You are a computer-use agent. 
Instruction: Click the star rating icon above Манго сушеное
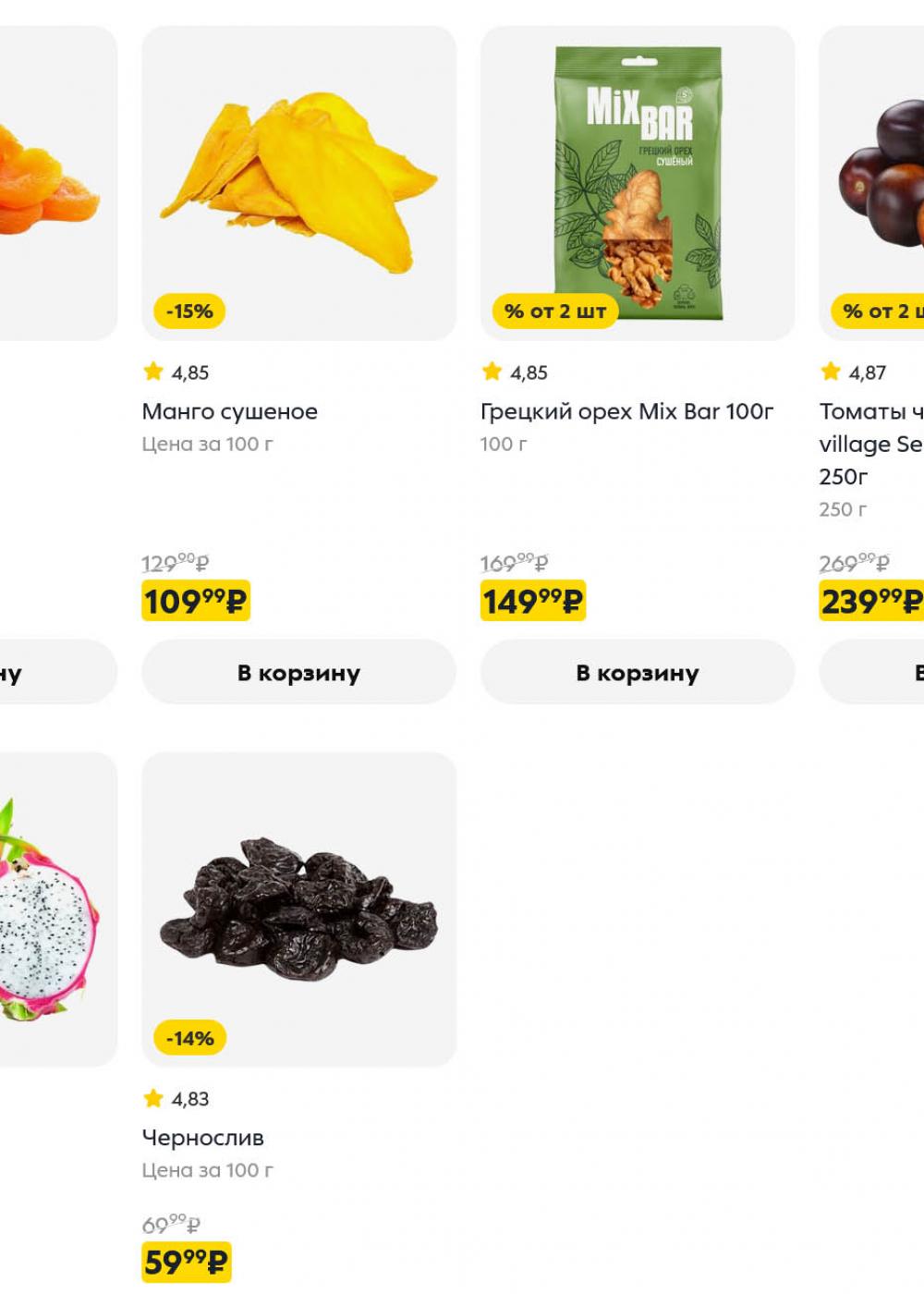click(153, 372)
